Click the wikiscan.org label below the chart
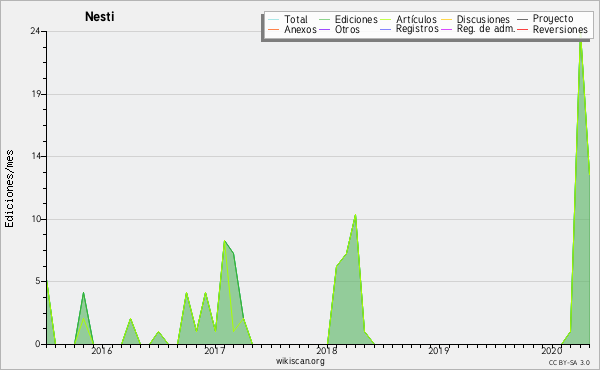 pos(300,360)
